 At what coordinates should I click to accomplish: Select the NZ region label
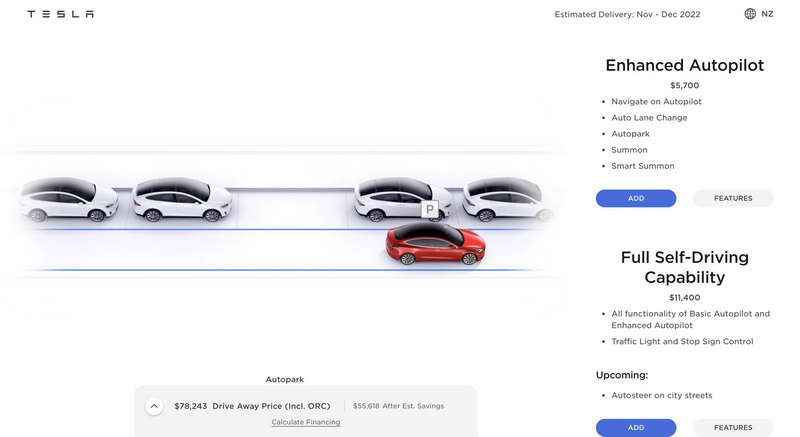tap(767, 14)
